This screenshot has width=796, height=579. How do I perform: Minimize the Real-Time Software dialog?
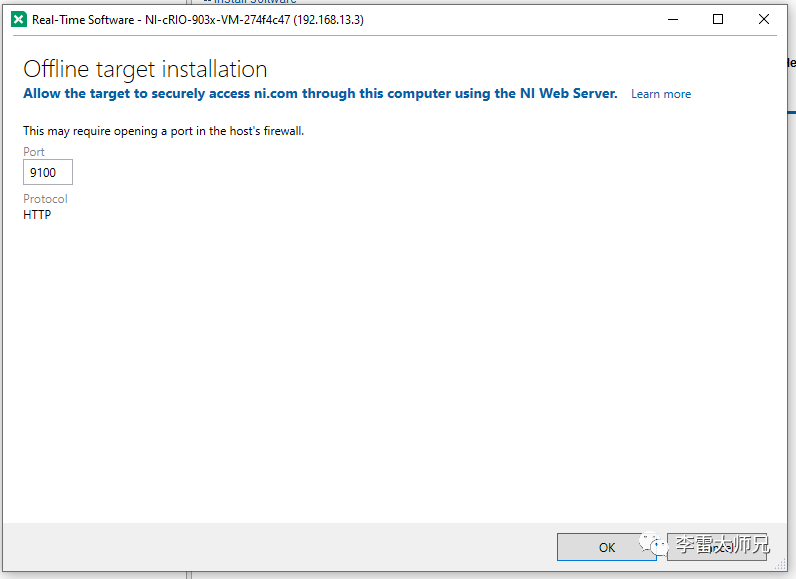coord(671,19)
